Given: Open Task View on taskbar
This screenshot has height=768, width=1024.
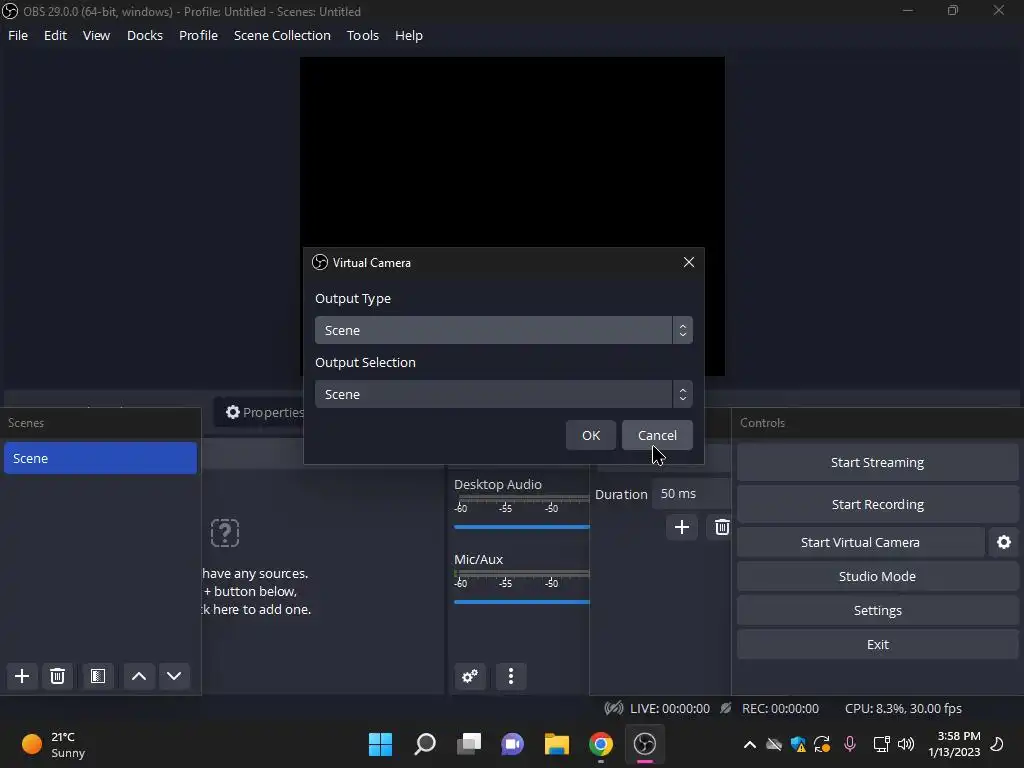Looking at the screenshot, I should point(468,744).
